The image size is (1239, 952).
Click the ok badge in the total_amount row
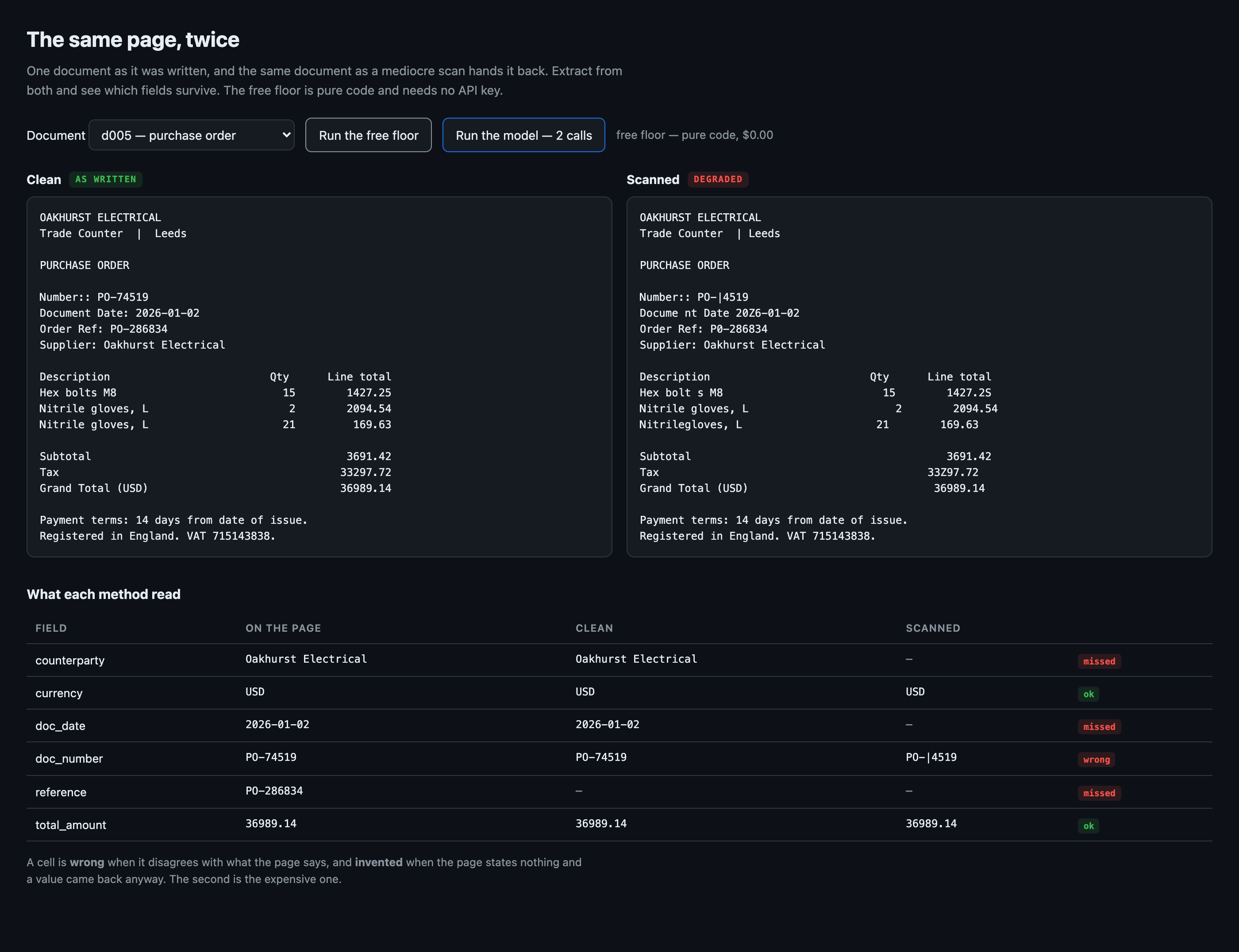1088,825
